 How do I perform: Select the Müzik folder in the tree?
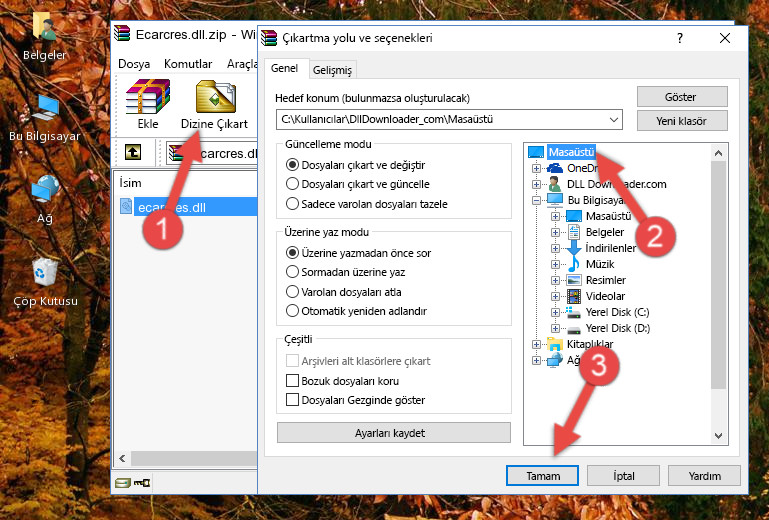(600, 264)
